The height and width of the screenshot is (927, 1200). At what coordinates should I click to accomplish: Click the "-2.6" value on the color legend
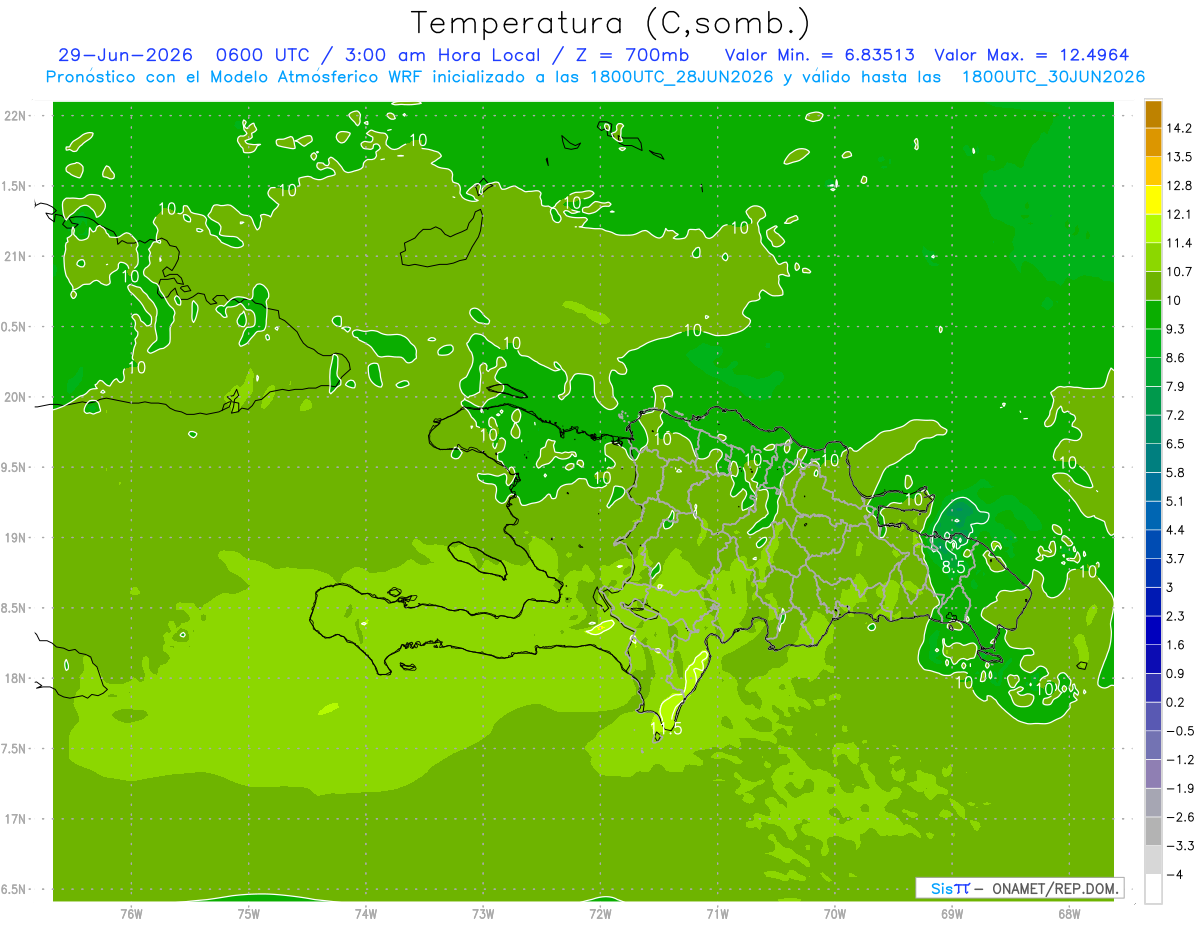1179,817
